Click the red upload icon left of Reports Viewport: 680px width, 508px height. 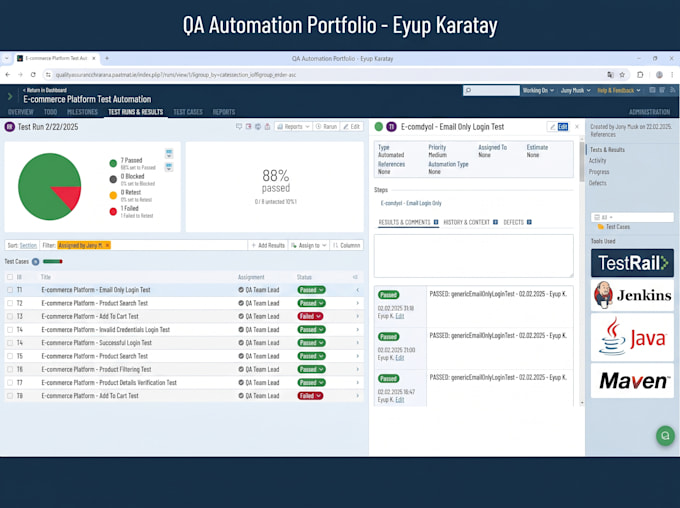268,126
